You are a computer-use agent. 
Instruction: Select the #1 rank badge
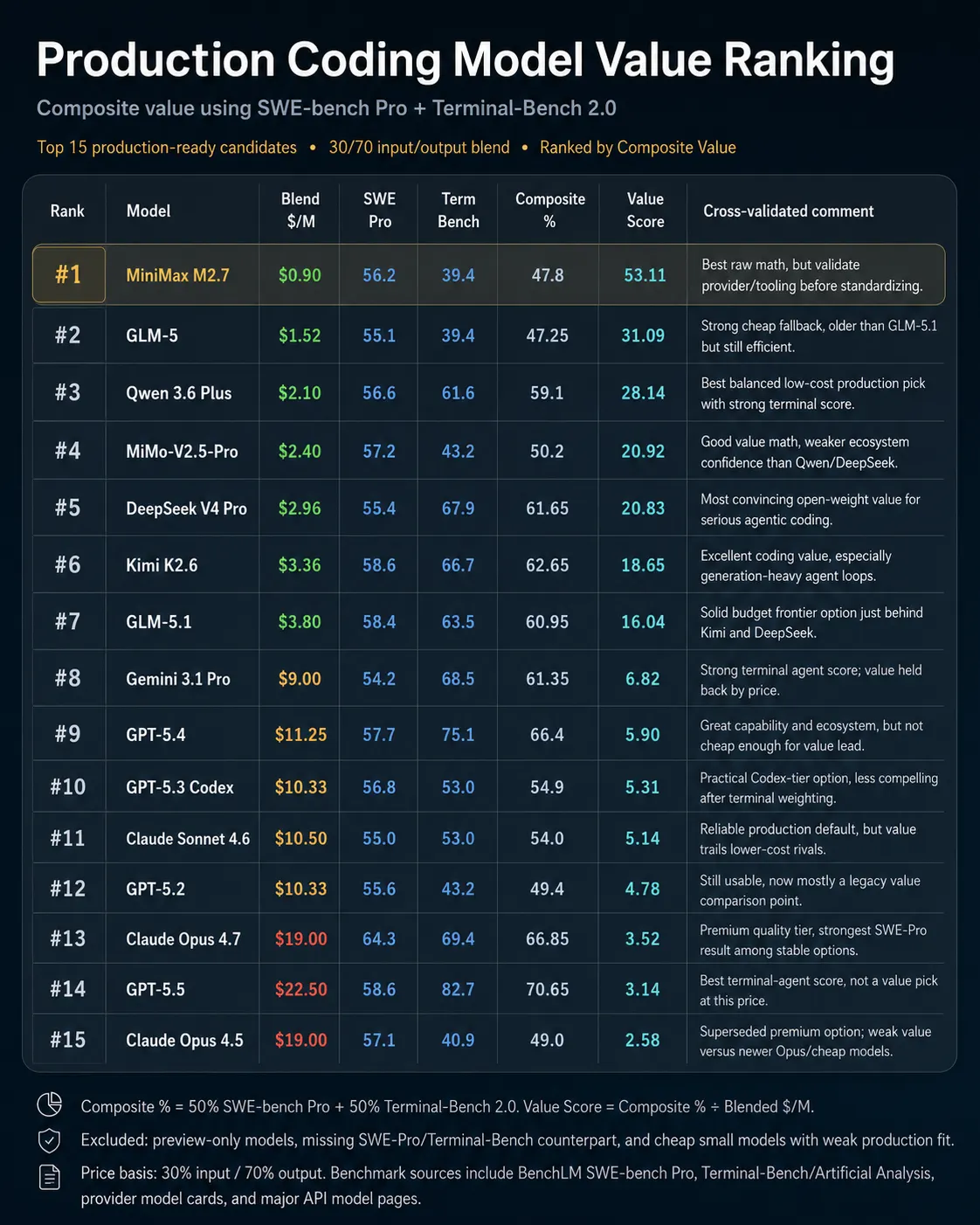click(x=69, y=274)
